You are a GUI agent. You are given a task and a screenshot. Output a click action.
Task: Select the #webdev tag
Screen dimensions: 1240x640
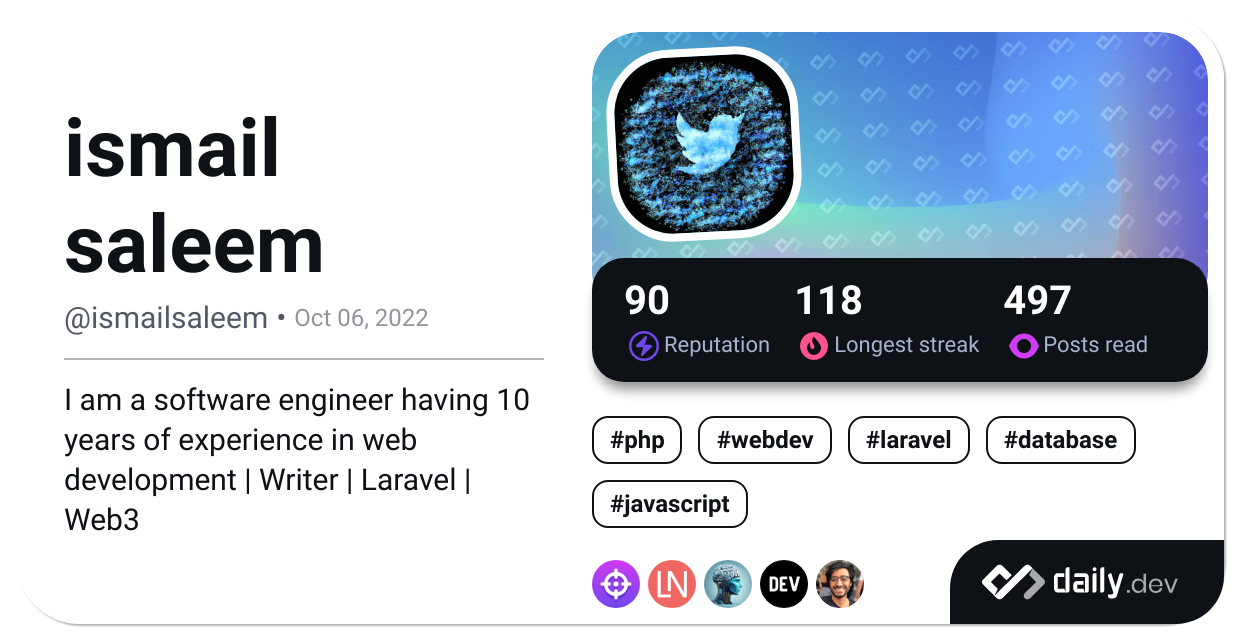click(x=765, y=440)
